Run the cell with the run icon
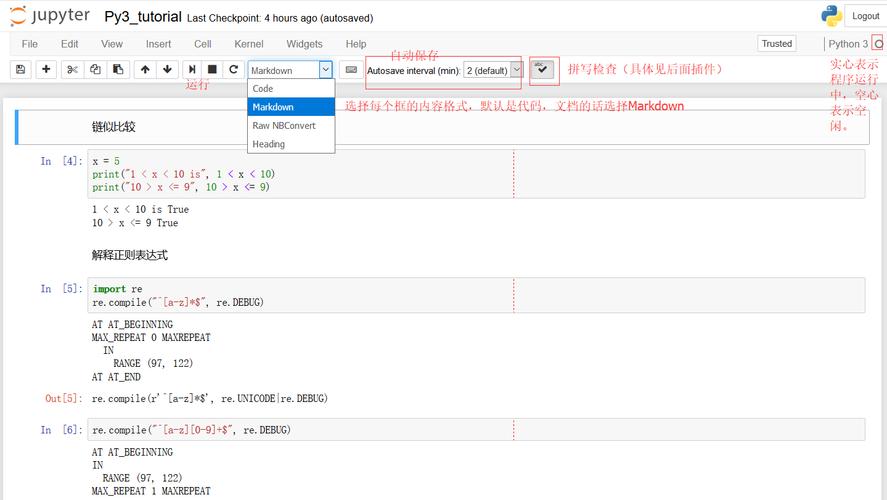The image size is (887, 500). click(192, 70)
